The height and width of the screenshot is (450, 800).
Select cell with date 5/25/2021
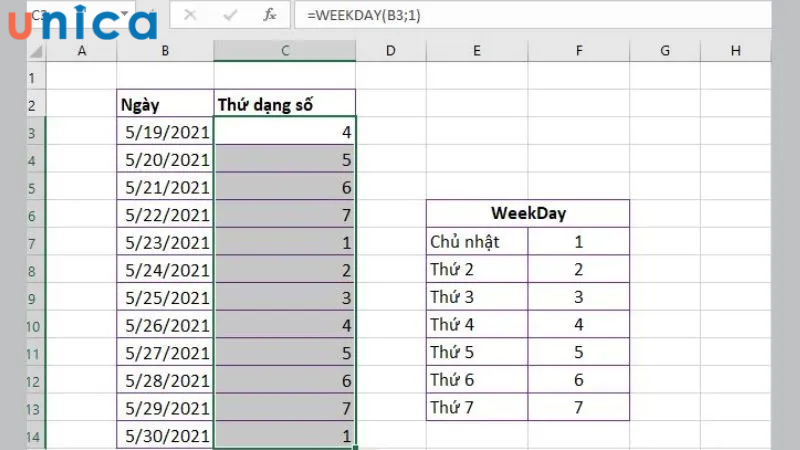point(165,297)
